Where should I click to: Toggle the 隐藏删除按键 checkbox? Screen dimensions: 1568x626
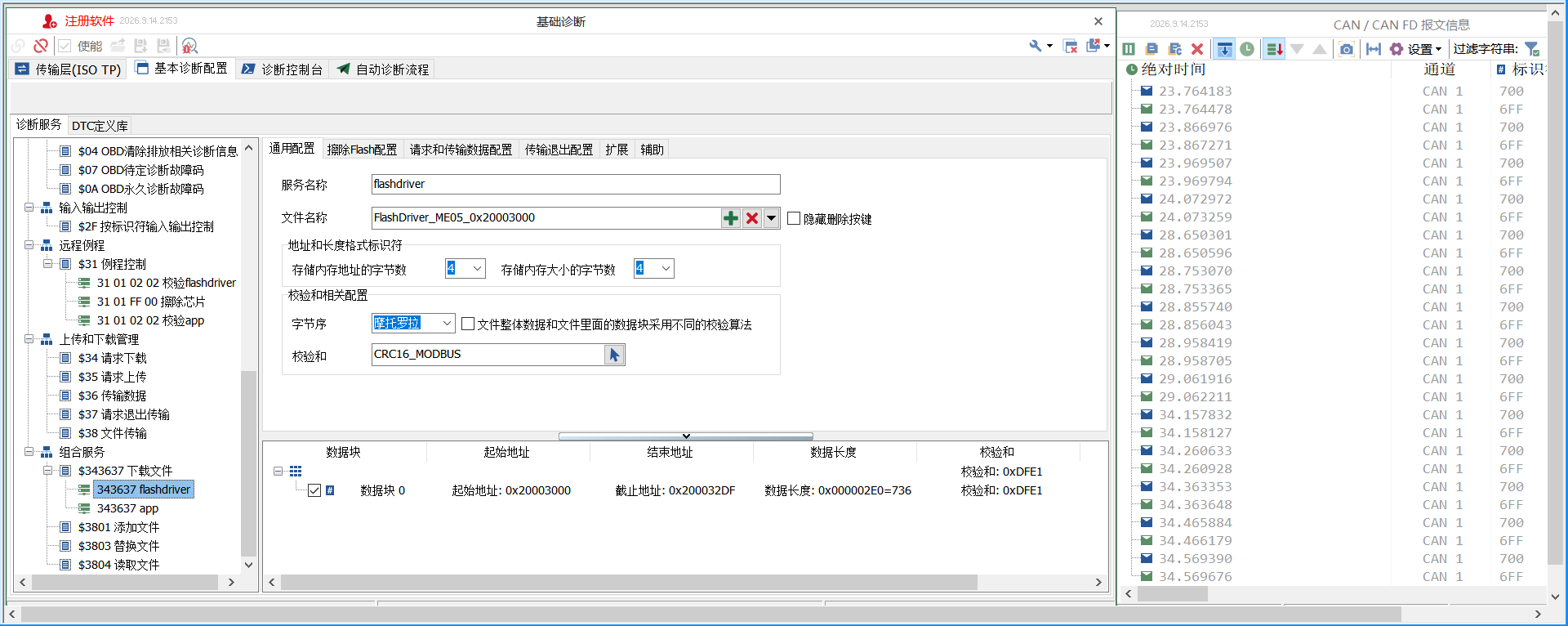click(x=794, y=218)
